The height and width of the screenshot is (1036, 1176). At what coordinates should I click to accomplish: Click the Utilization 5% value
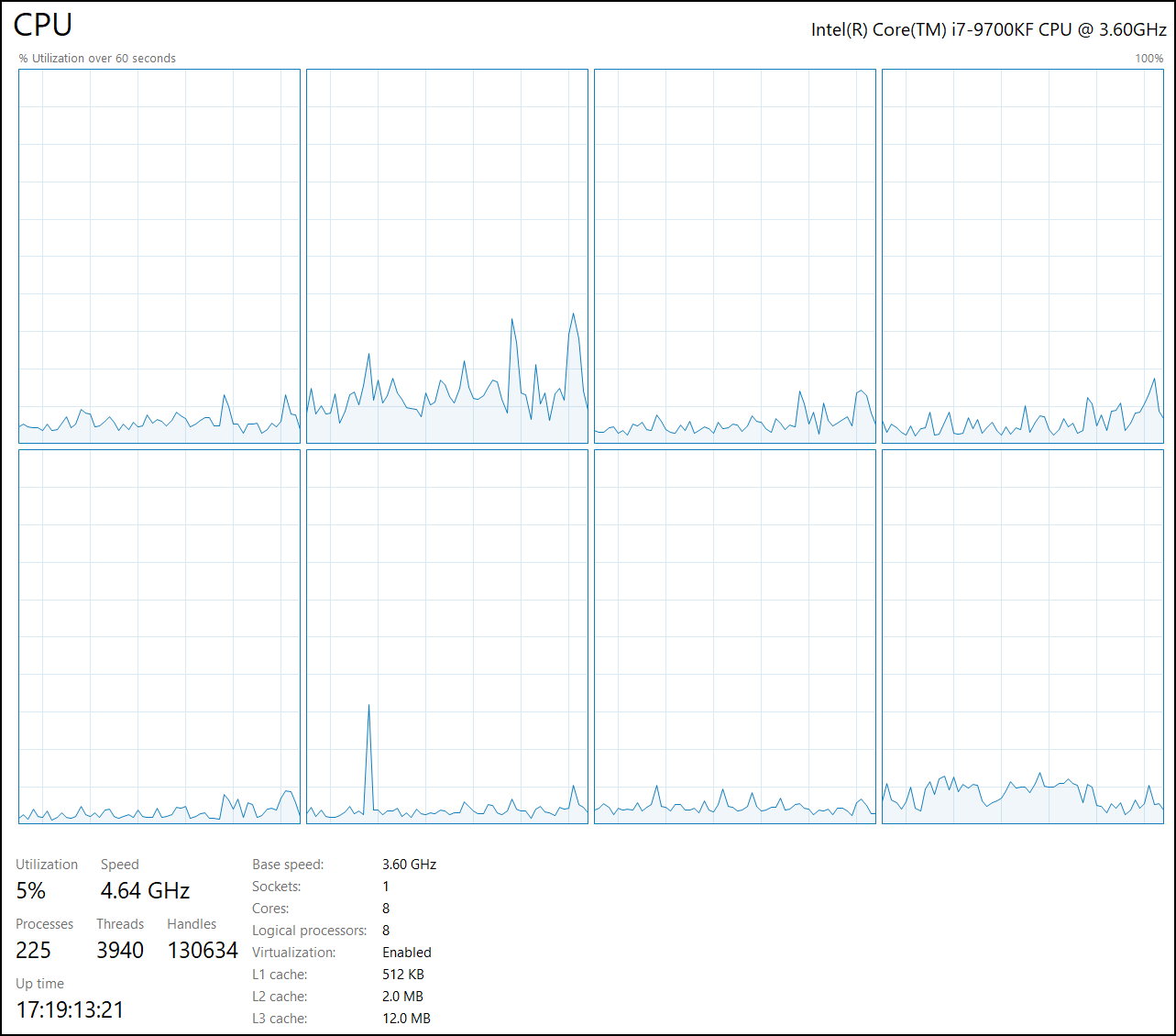click(x=31, y=890)
